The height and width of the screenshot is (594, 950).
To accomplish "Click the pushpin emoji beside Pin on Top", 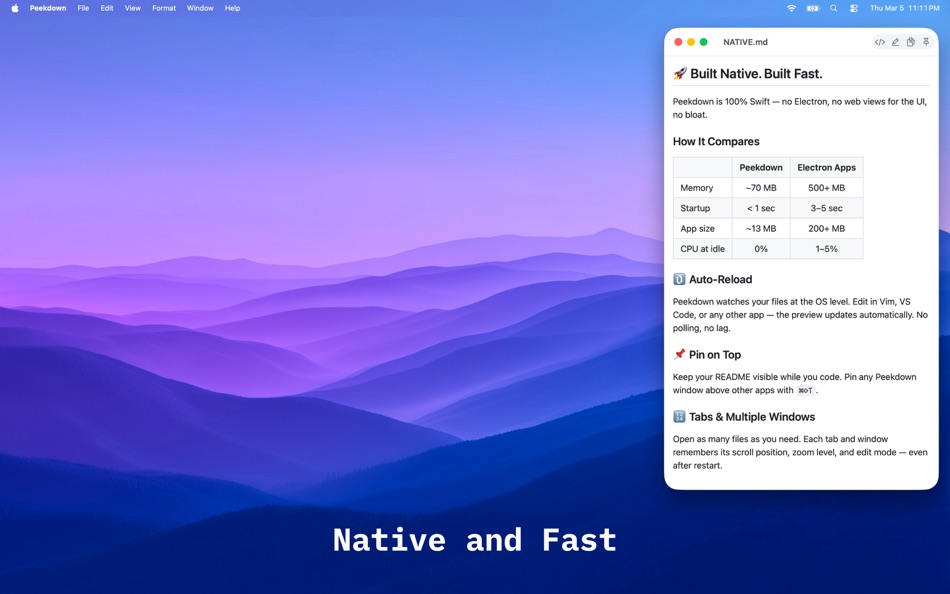I will tap(679, 354).
